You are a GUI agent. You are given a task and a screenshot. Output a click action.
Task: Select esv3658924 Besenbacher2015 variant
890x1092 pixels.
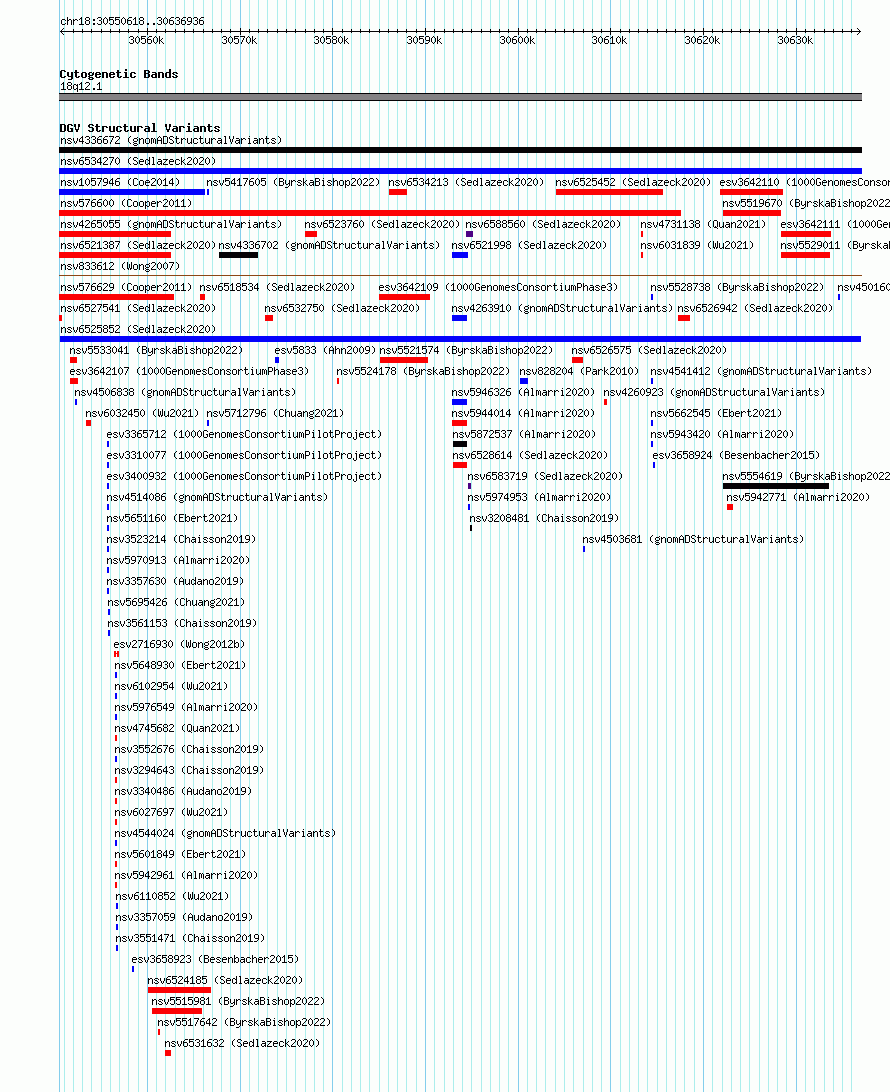pyautogui.click(x=736, y=454)
